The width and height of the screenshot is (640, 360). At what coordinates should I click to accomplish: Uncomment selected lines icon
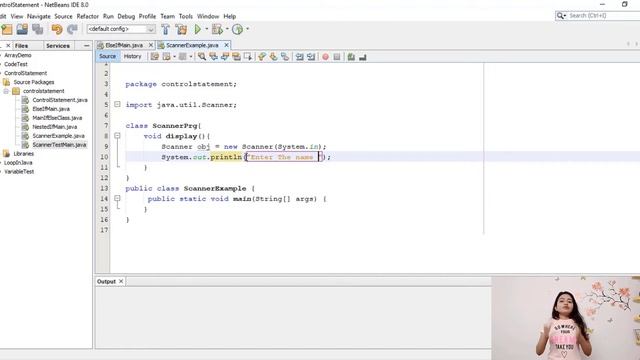click(x=362, y=57)
